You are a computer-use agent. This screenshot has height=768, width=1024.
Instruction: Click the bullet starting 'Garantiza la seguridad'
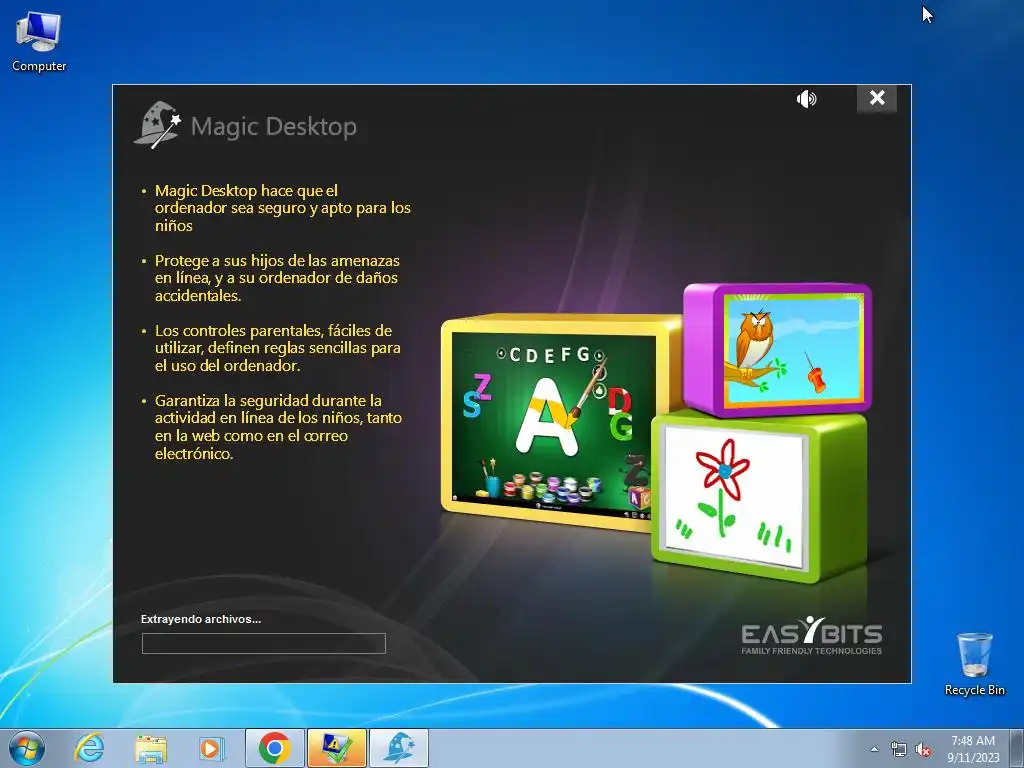point(278,426)
